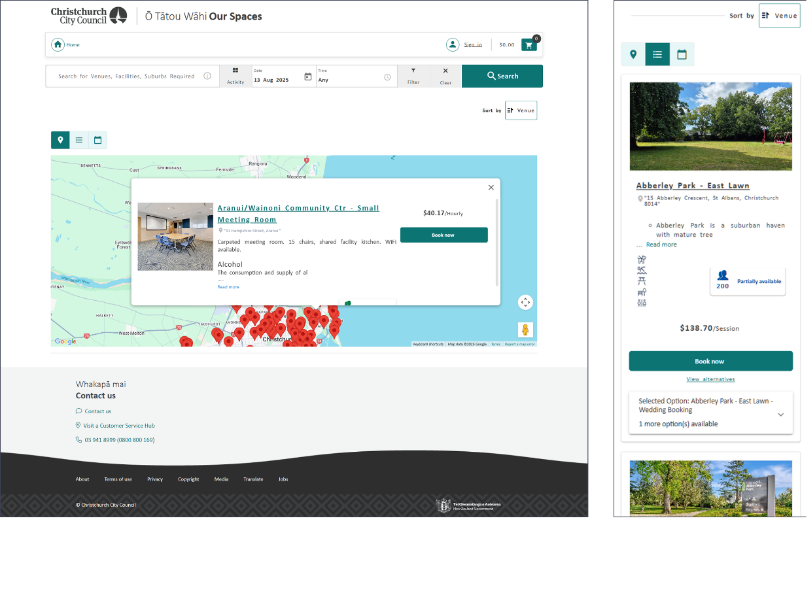Click the Street View pegman on map
The width and height of the screenshot is (807, 589).
click(525, 329)
